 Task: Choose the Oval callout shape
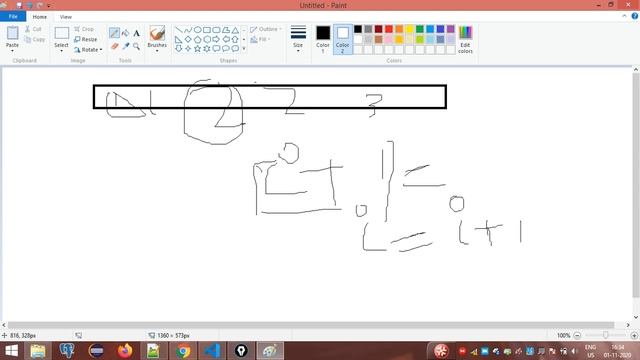click(x=226, y=49)
